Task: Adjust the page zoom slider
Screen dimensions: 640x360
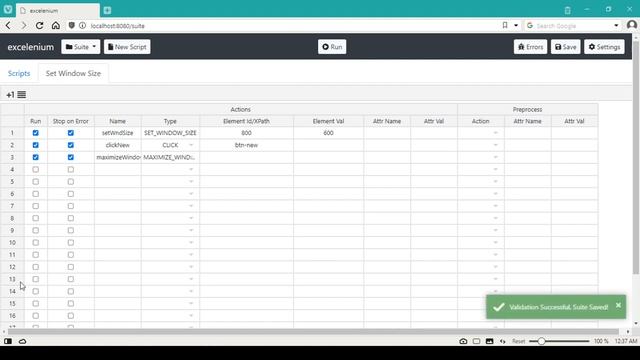Action: point(541,341)
